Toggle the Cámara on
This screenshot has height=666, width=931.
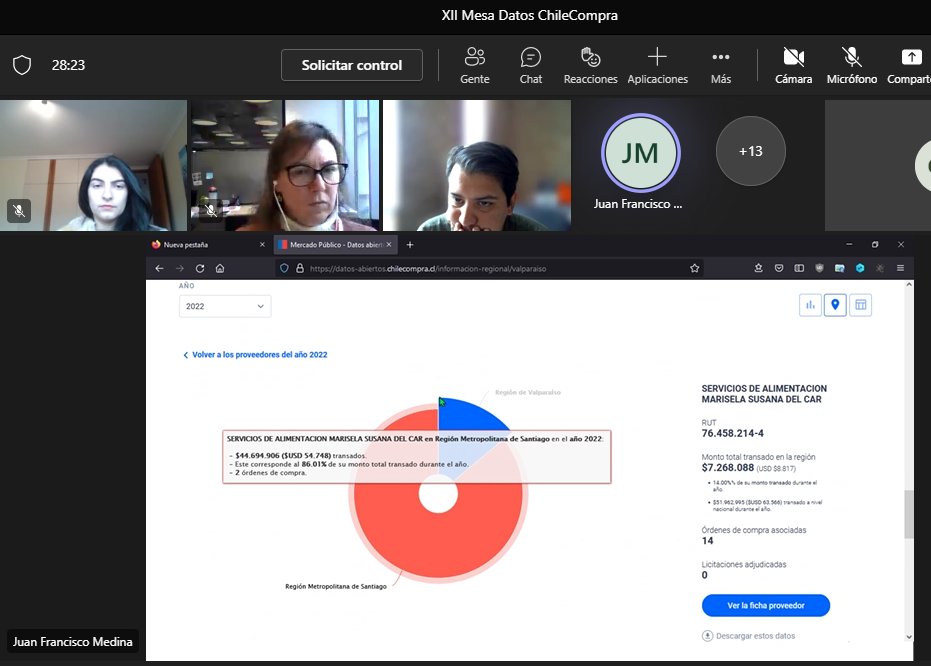[x=793, y=66]
